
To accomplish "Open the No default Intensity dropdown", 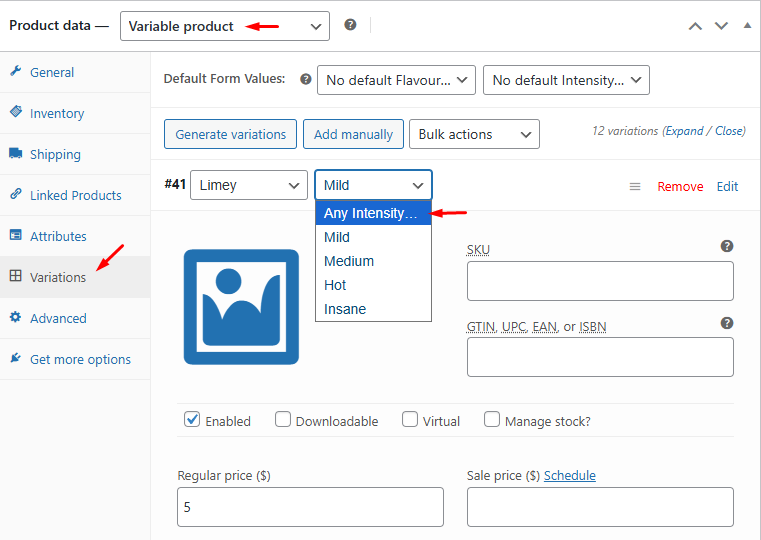I will [566, 80].
